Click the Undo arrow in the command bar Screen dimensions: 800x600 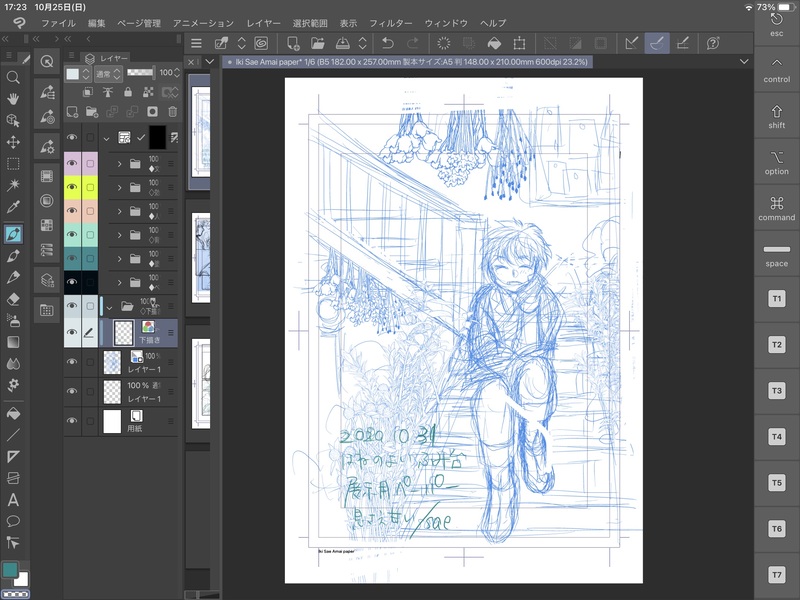pos(388,43)
